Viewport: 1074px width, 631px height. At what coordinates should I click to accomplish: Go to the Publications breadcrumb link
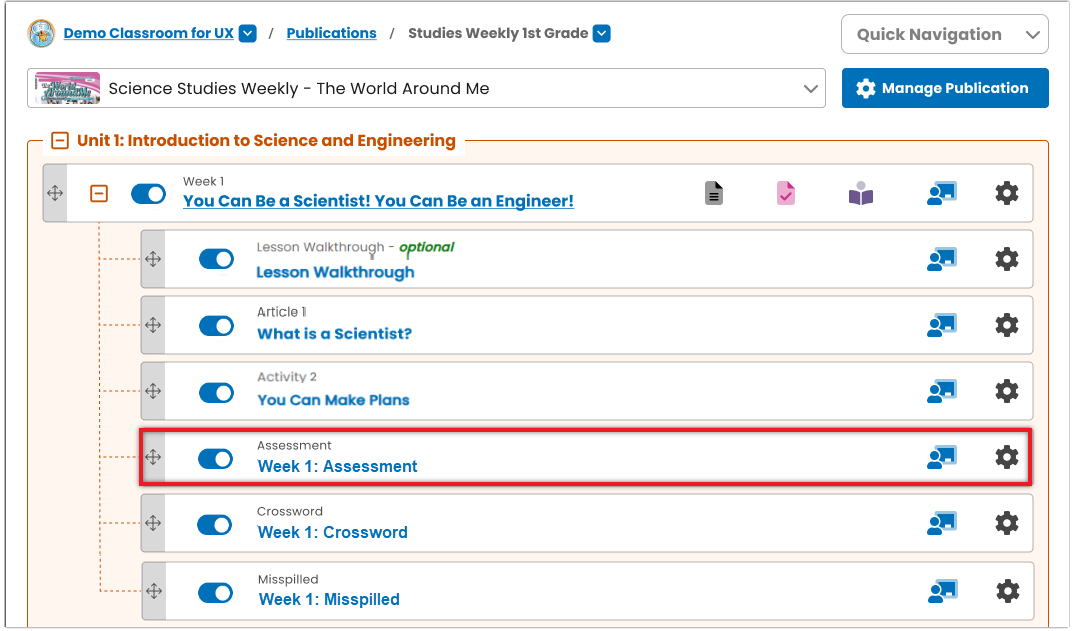[x=332, y=33]
